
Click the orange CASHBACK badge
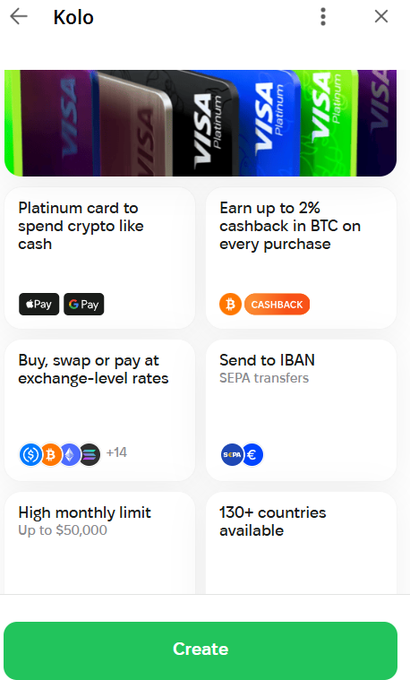[x=277, y=304]
